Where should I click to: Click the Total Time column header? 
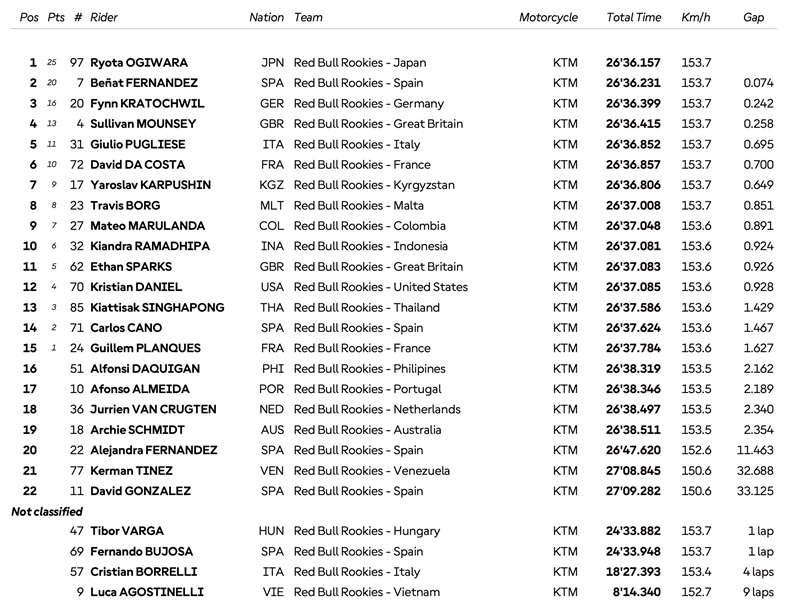point(633,17)
